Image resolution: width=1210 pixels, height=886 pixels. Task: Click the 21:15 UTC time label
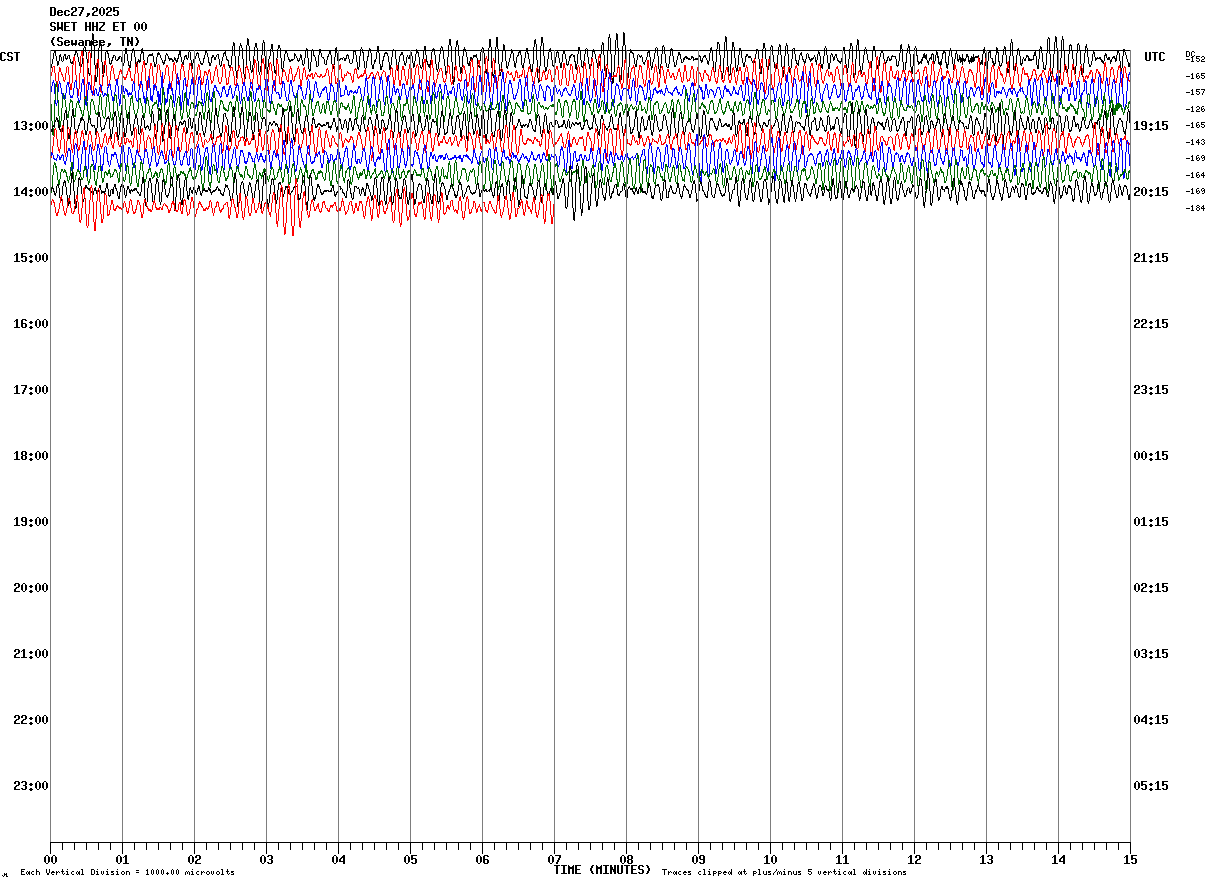click(x=1151, y=258)
